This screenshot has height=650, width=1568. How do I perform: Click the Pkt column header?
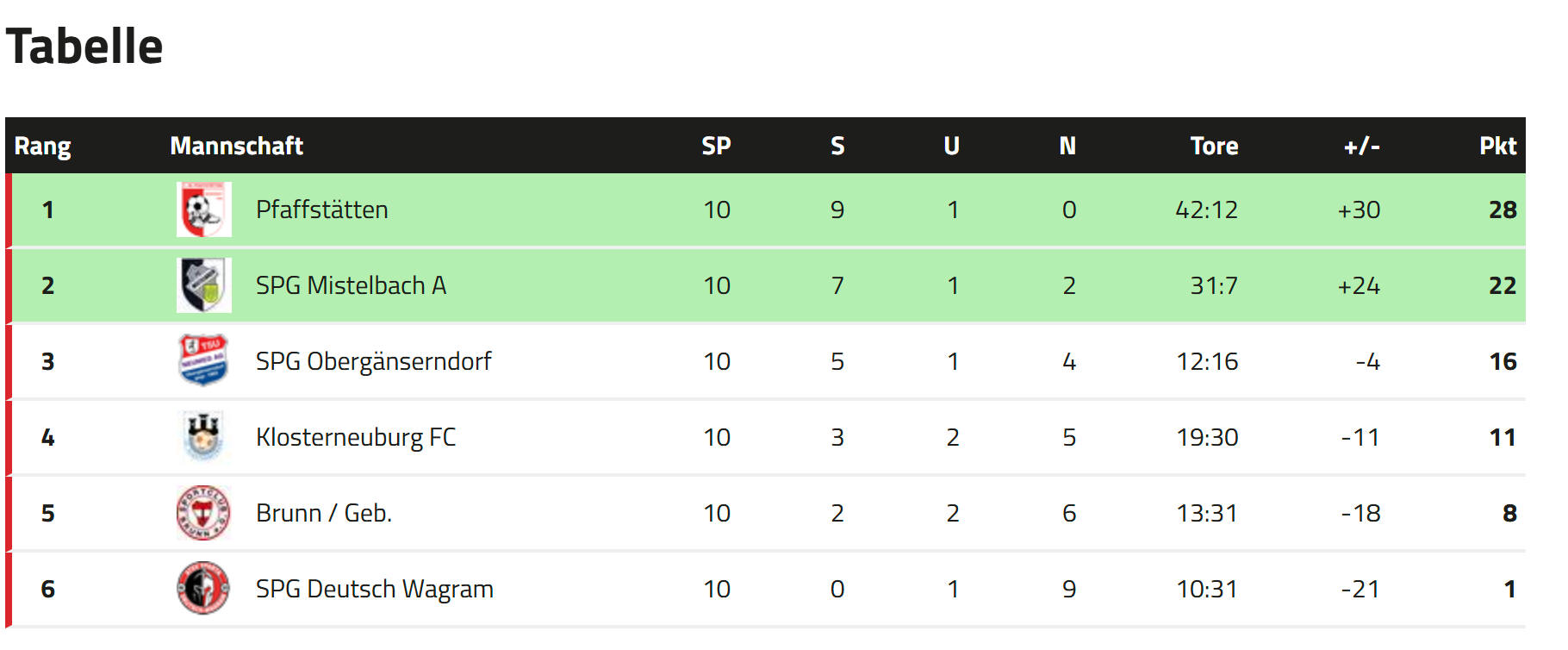tap(1498, 146)
